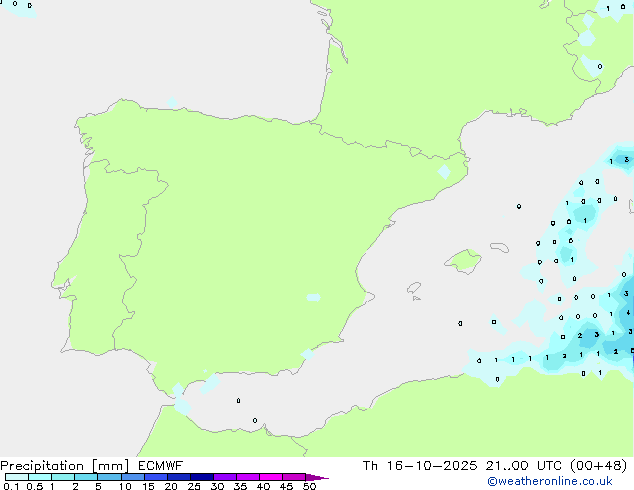Click the '0.1' legend scale label
Viewport: 634px width, 490px height.
(11, 486)
